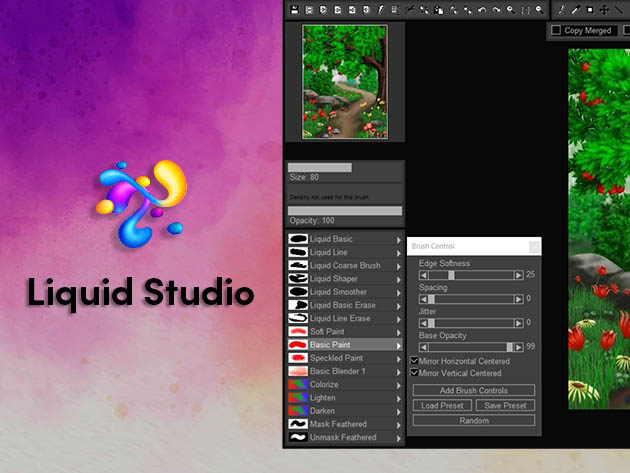Choose the Basic Blender 1 brush
Image resolution: width=630 pixels, height=473 pixels.
pyautogui.click(x=345, y=371)
